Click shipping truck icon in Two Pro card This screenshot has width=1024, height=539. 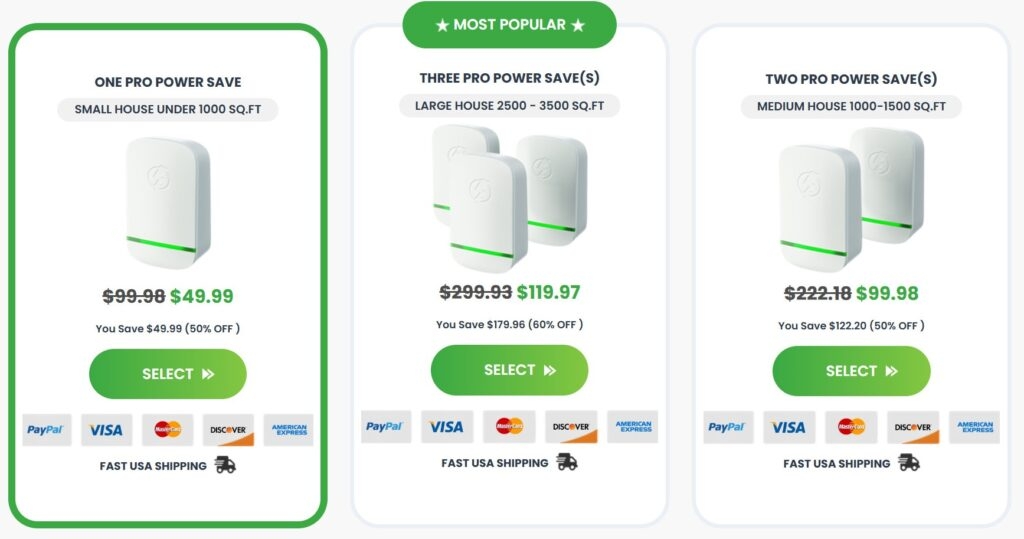(x=909, y=463)
